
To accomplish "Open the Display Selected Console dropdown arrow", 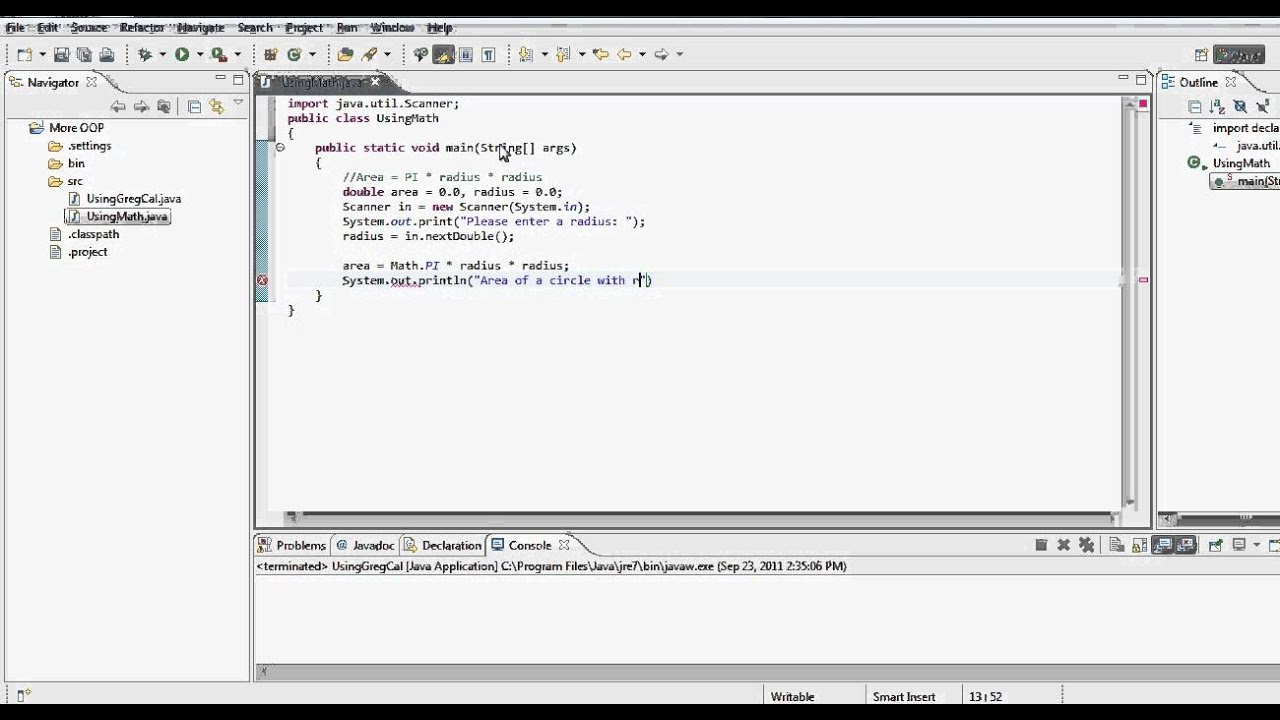I will 1256,545.
